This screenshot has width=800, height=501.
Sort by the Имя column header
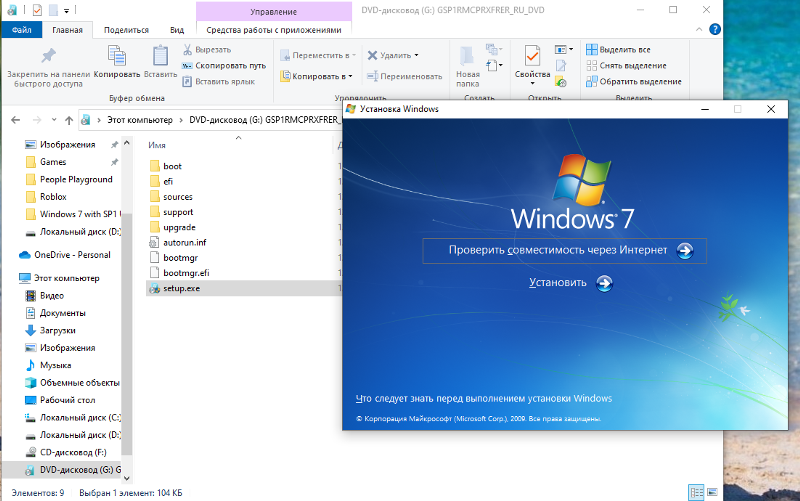[x=157, y=145]
